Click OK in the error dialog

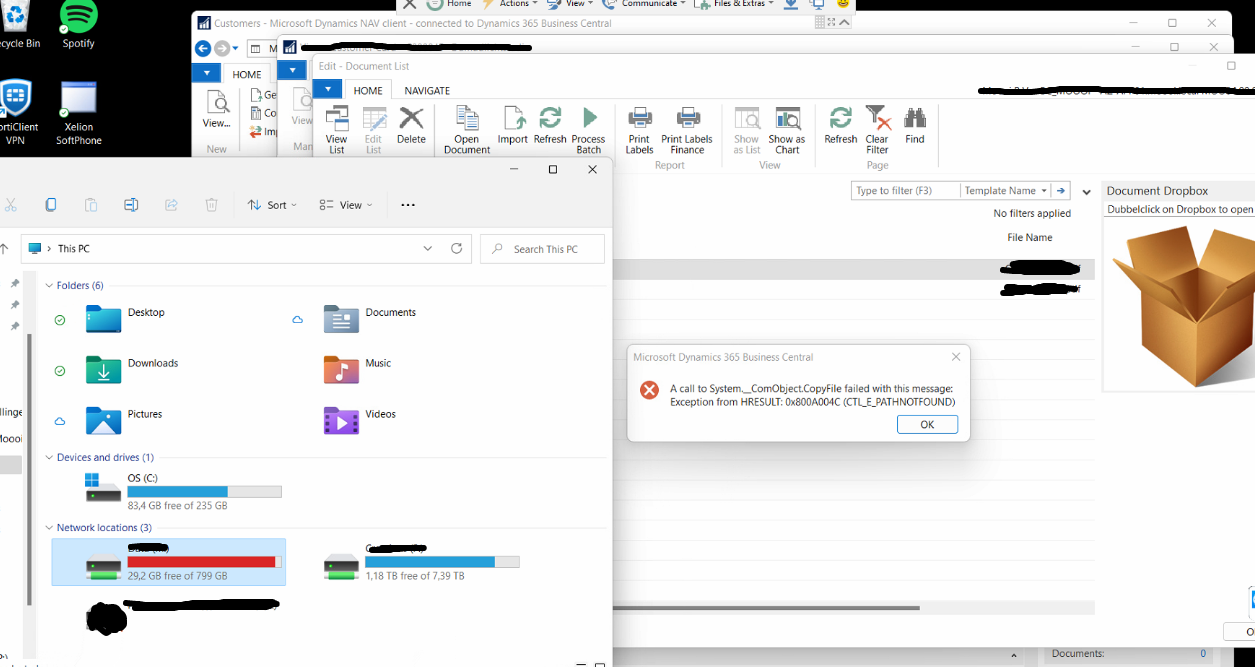click(x=927, y=425)
